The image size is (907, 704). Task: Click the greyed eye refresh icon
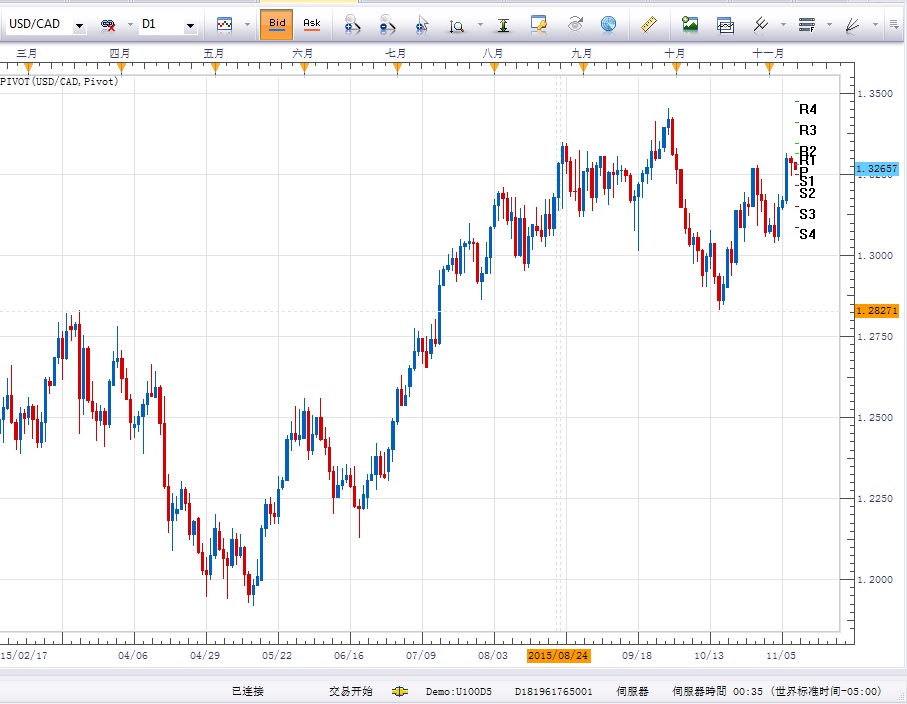(574, 24)
